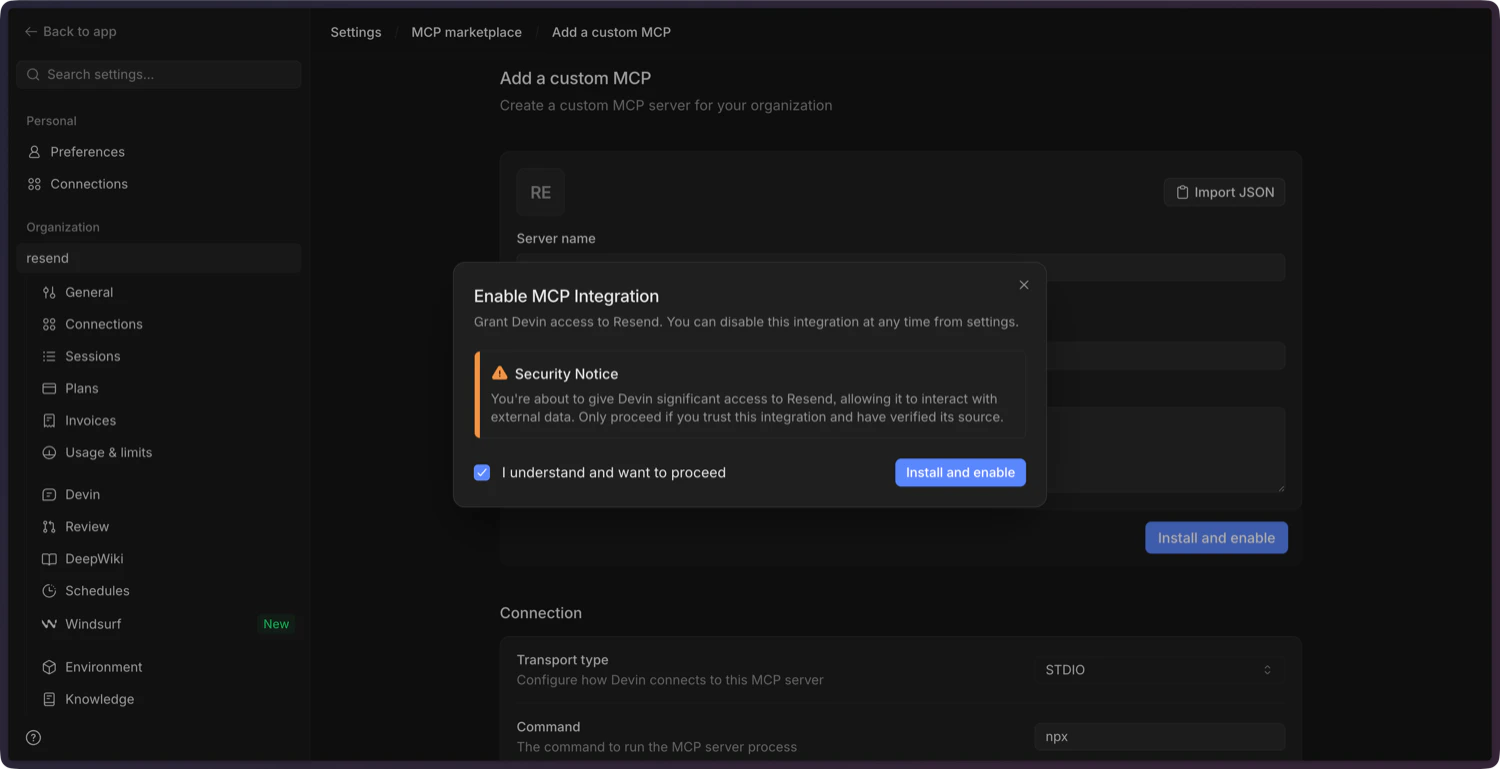The width and height of the screenshot is (1500, 769).
Task: Click the Sessions list icon
Action: (49, 357)
